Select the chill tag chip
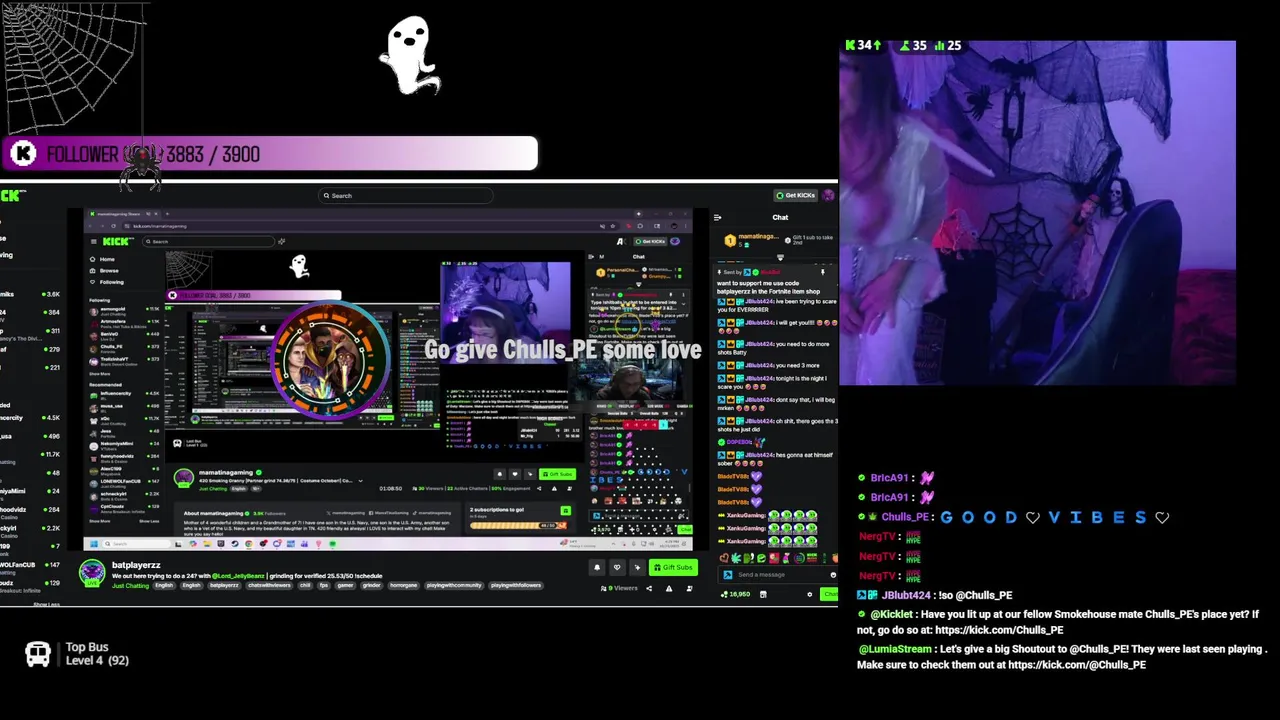The image size is (1280, 720). (305, 586)
